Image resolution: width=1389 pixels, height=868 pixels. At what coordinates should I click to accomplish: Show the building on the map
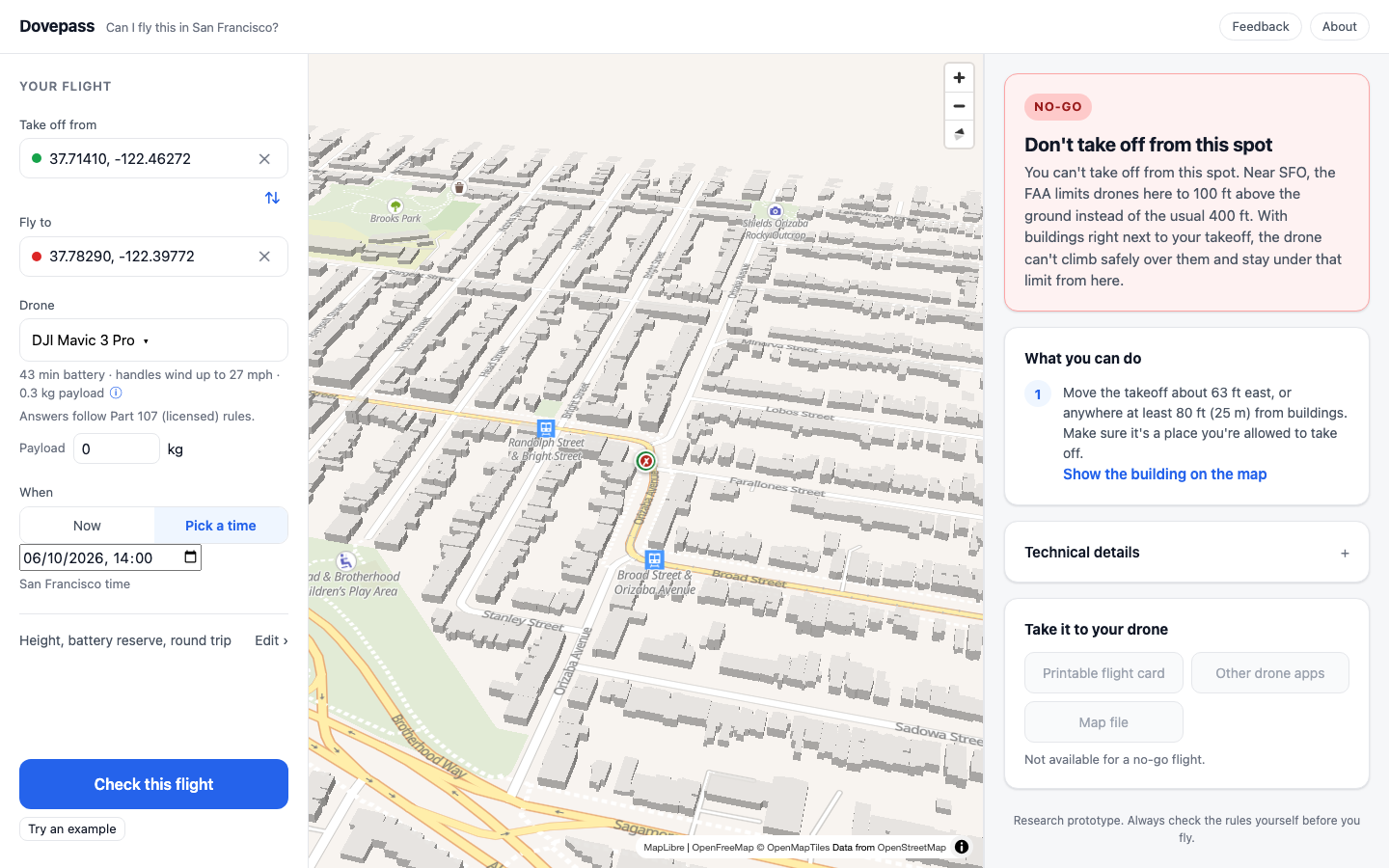pyautogui.click(x=1164, y=475)
